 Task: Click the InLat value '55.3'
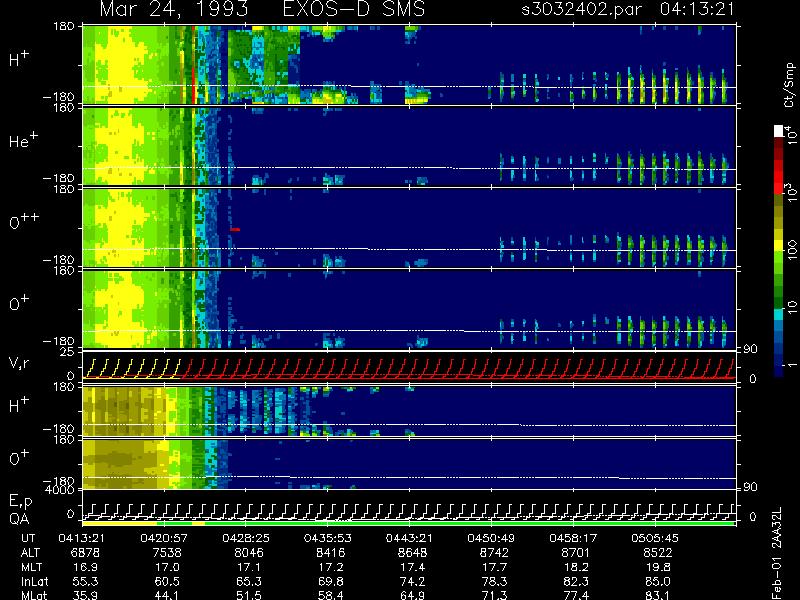(x=85, y=581)
